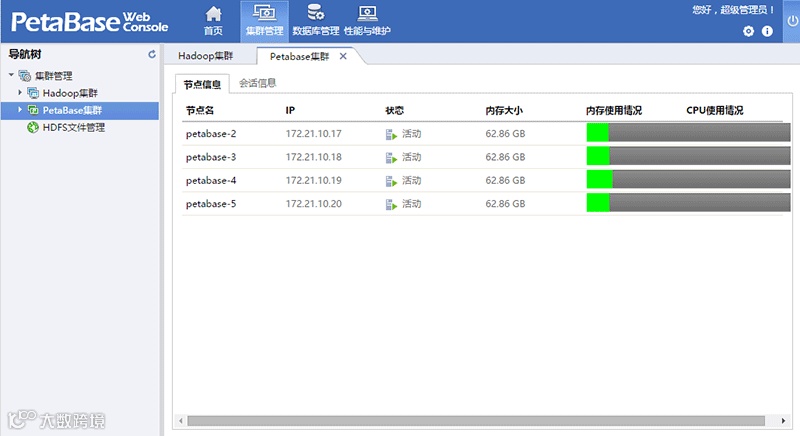Viewport: 800px width, 436px height.
Task: Switch to the Hadoop集群 tab
Action: 206,56
